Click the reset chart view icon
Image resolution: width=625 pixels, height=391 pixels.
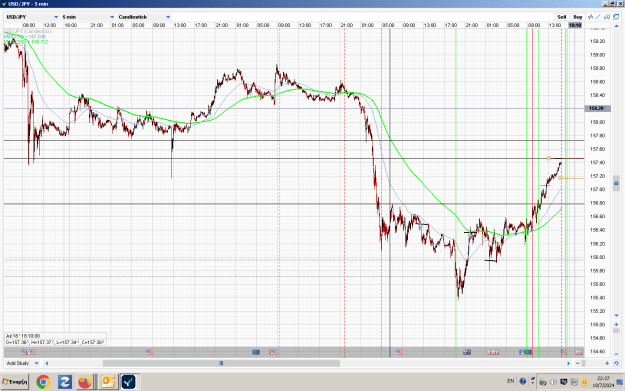[x=616, y=363]
